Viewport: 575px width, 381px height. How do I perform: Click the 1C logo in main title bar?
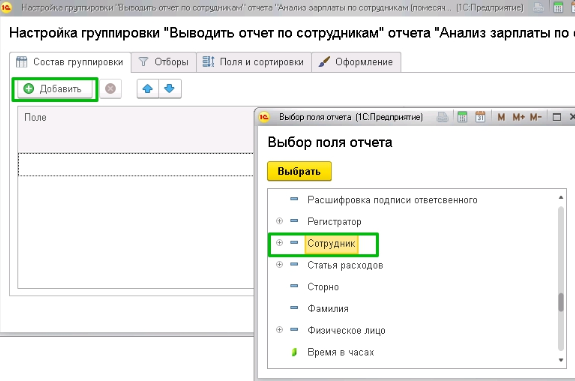pyautogui.click(x=7, y=7)
